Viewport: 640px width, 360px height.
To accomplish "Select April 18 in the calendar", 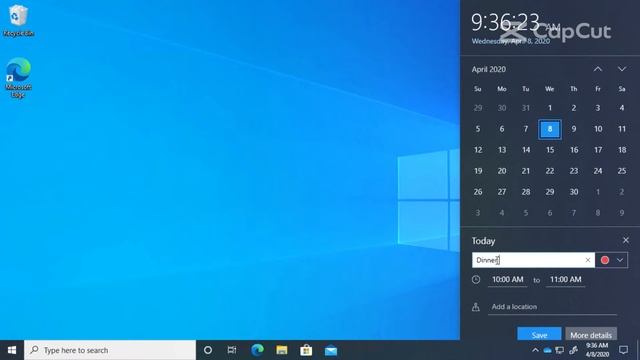I will pos(622,150).
